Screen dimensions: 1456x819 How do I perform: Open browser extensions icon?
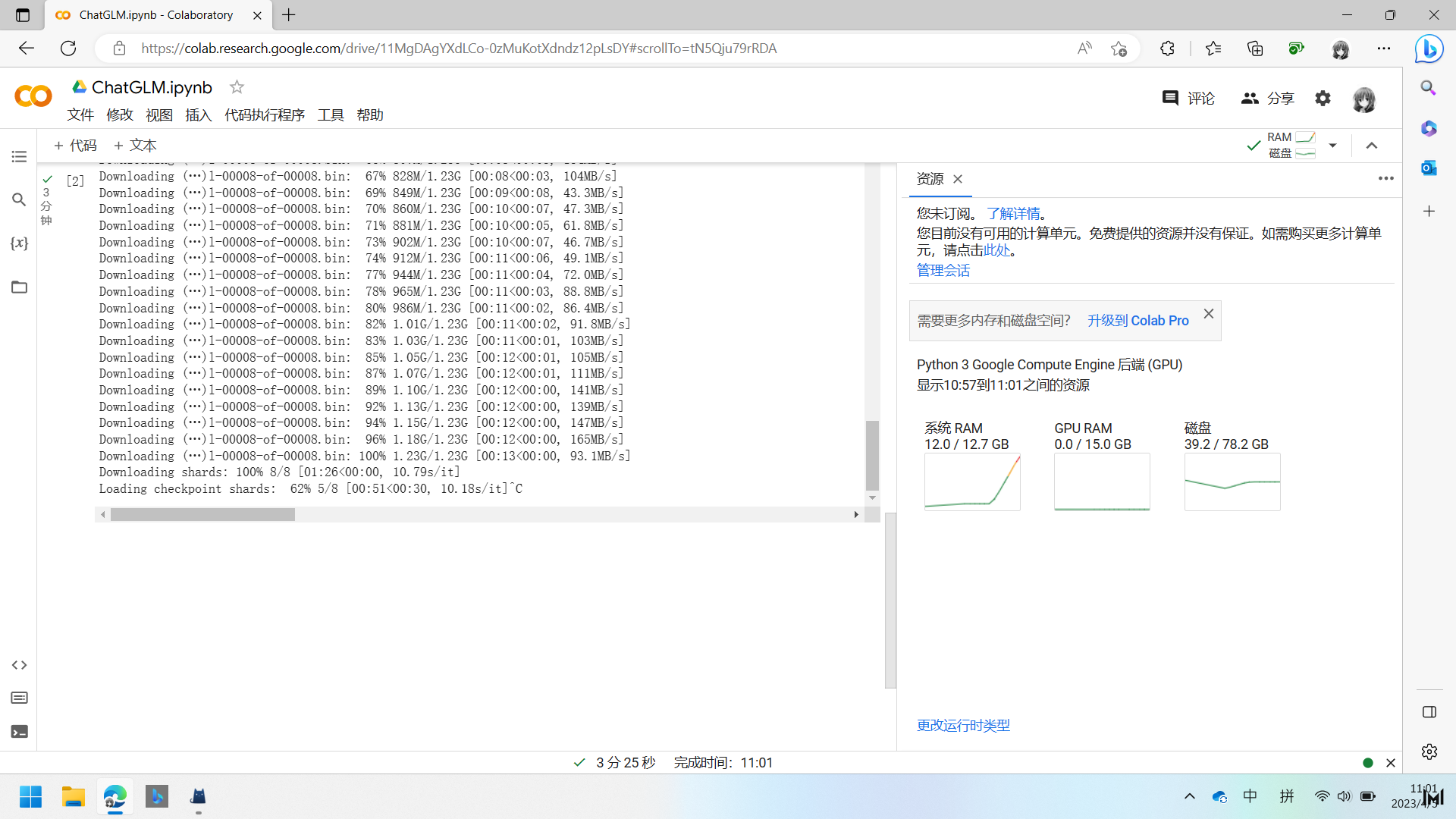1167,49
